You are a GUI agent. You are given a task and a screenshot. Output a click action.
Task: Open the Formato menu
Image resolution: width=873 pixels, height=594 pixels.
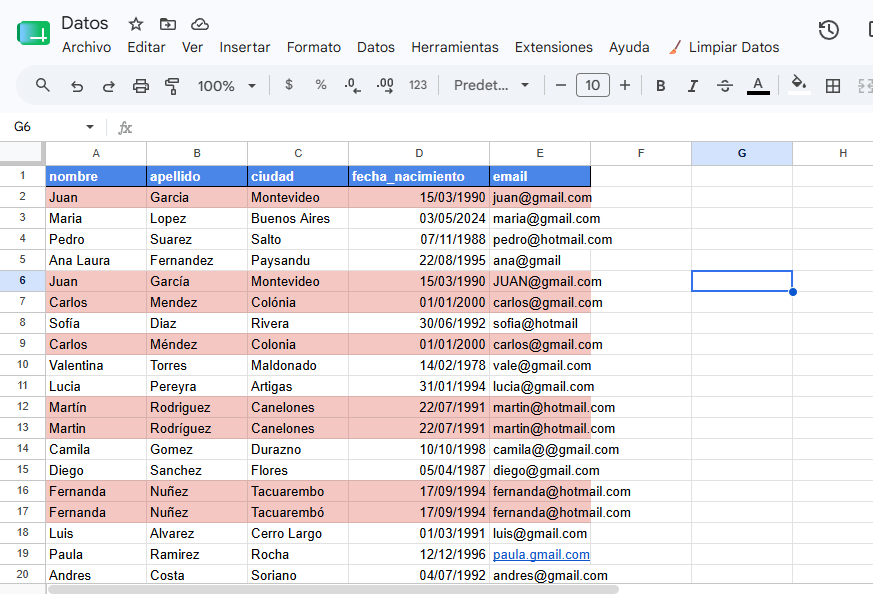pyautogui.click(x=313, y=47)
